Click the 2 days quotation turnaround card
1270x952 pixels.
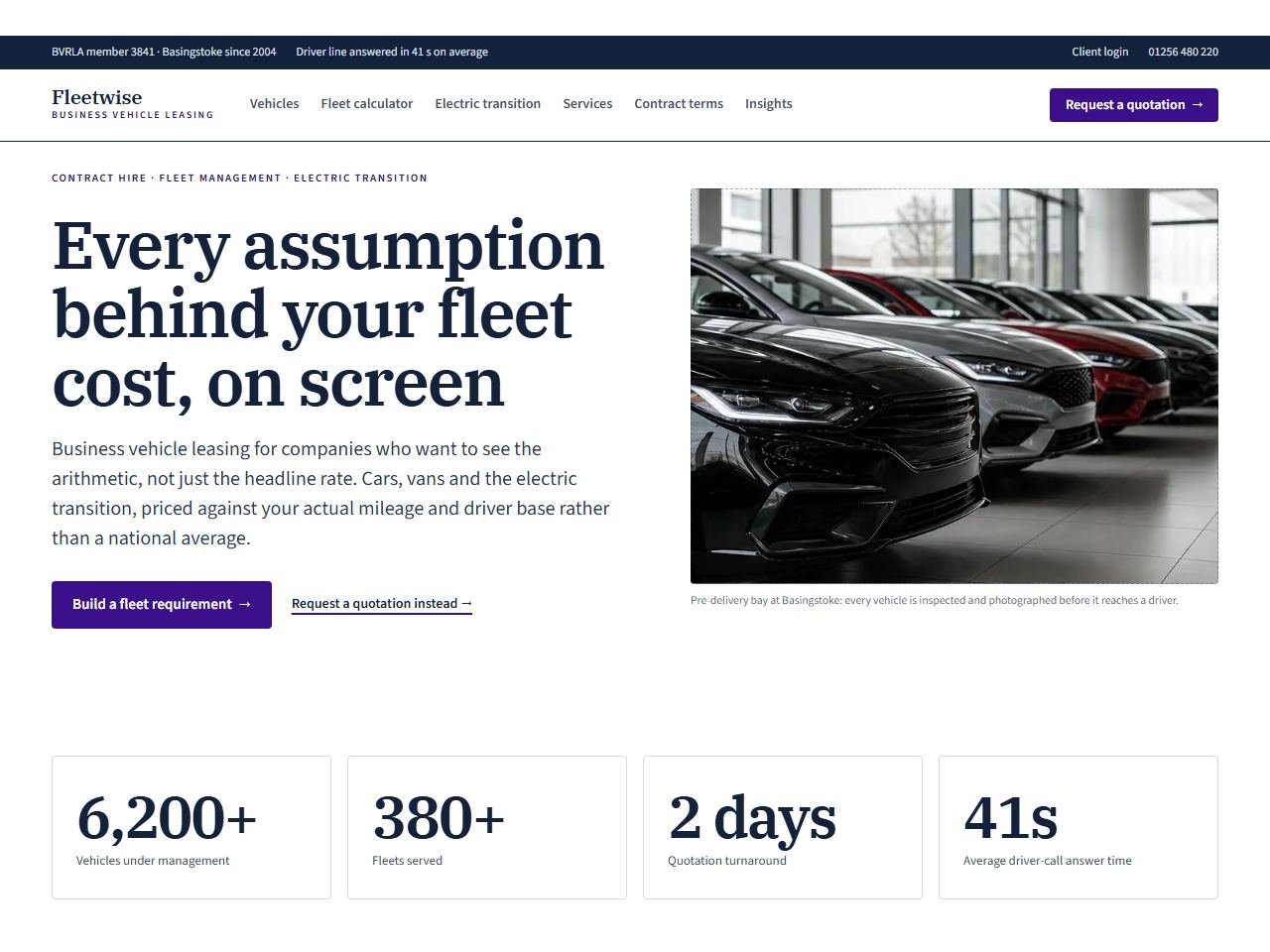[x=783, y=828]
